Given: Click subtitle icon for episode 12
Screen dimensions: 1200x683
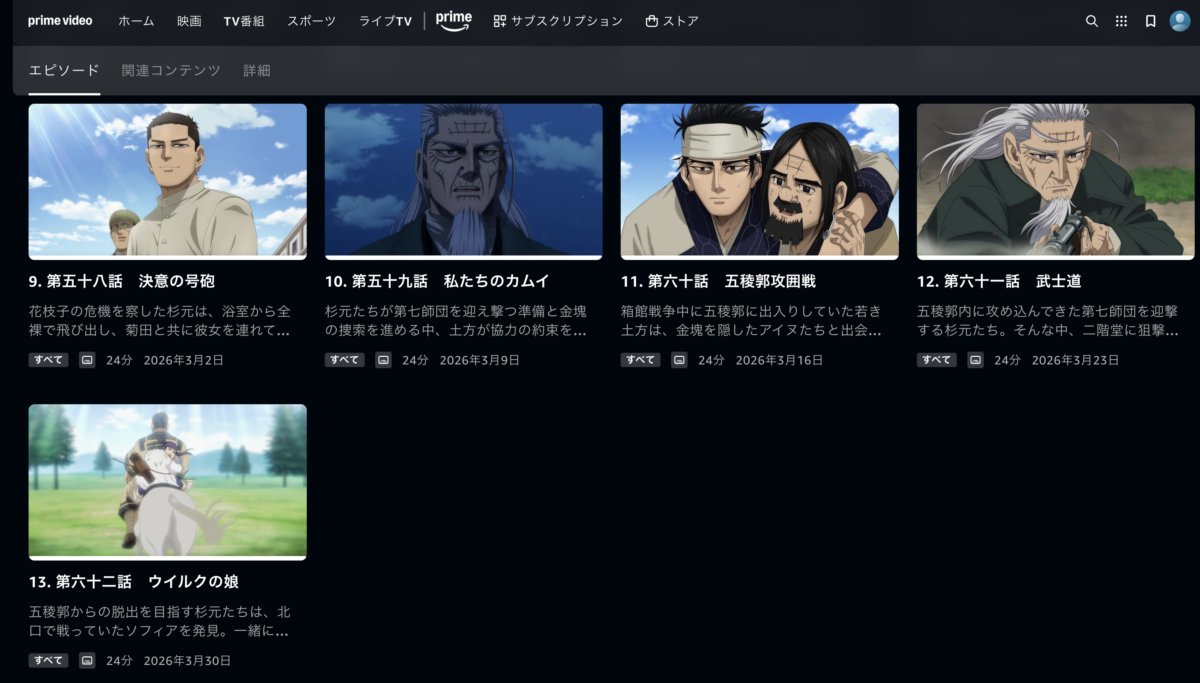Looking at the screenshot, I should pyautogui.click(x=975, y=360).
